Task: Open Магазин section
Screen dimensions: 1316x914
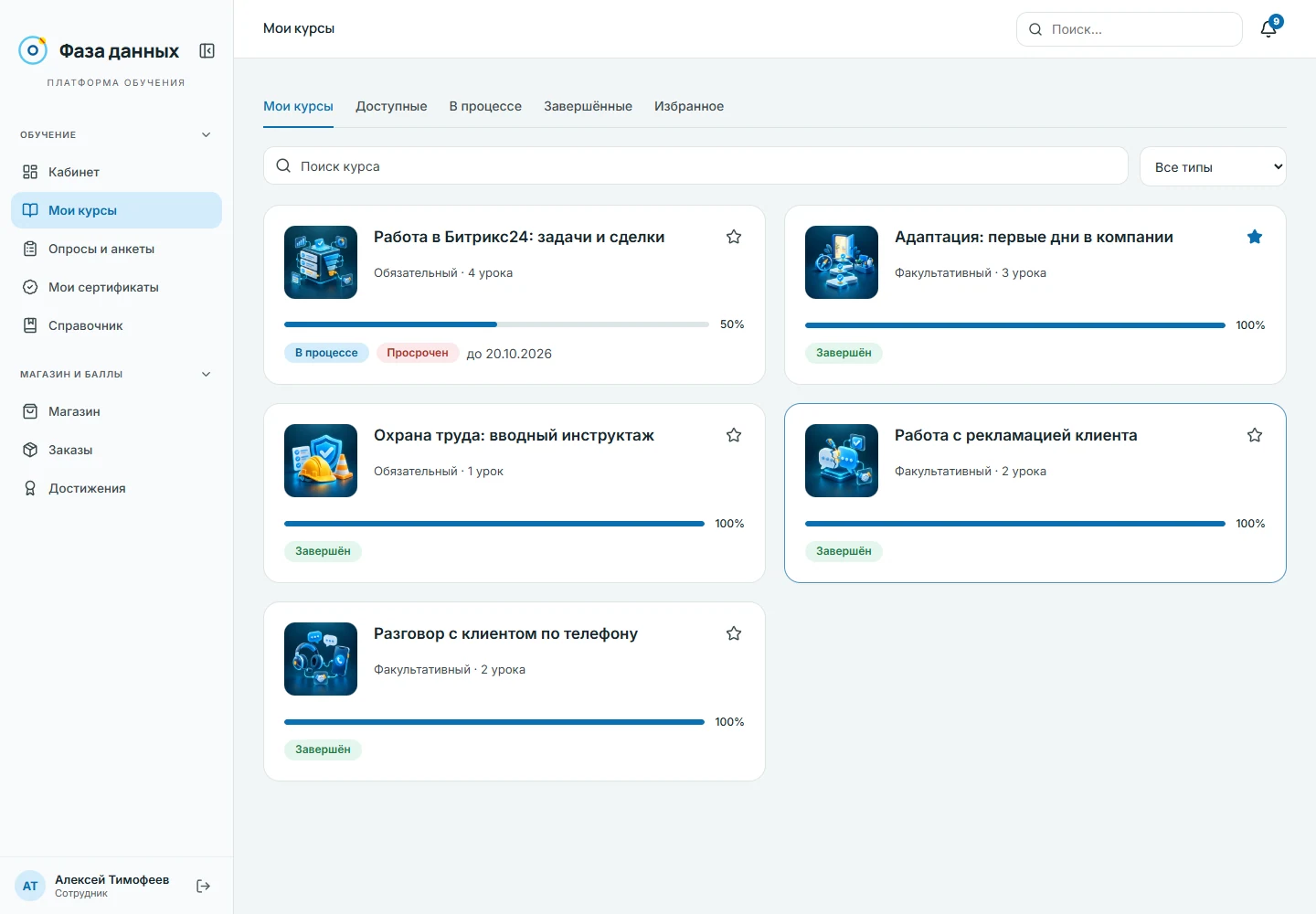Action: (116, 411)
